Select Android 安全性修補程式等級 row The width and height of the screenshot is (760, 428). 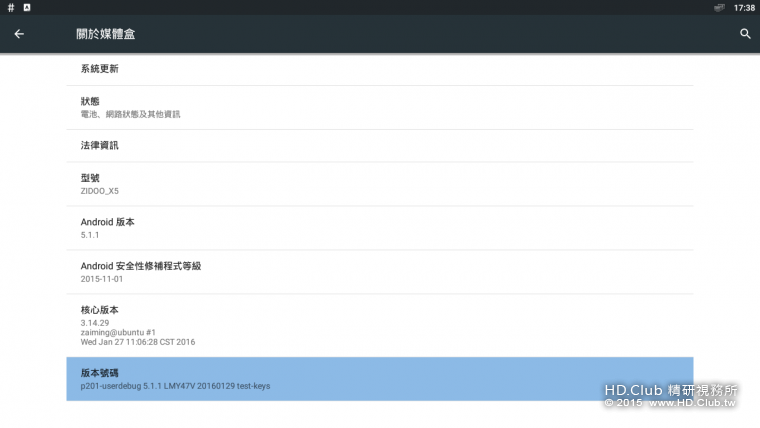(380, 272)
